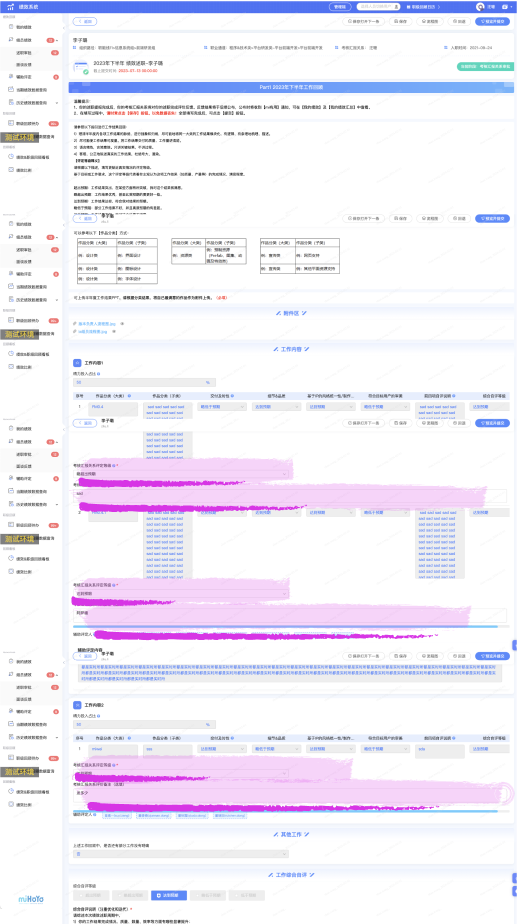Click the miHoYo logo at bottom left
This screenshot has width=518, height=924.
pos(31,898)
